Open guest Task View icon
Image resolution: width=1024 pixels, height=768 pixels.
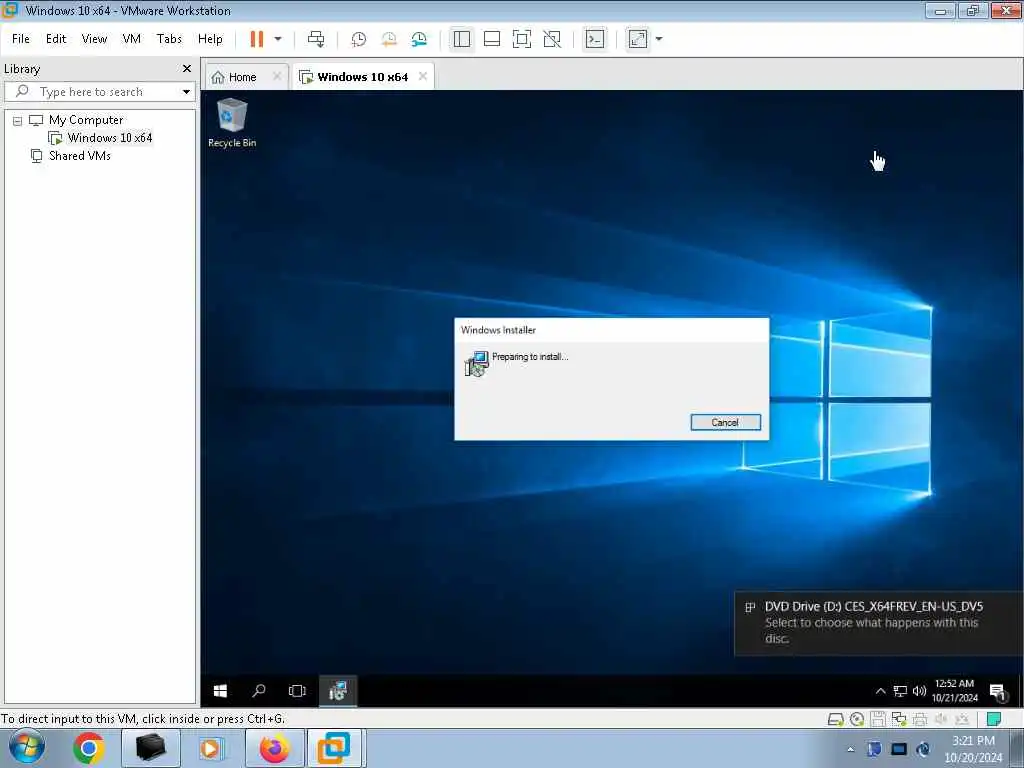point(297,691)
